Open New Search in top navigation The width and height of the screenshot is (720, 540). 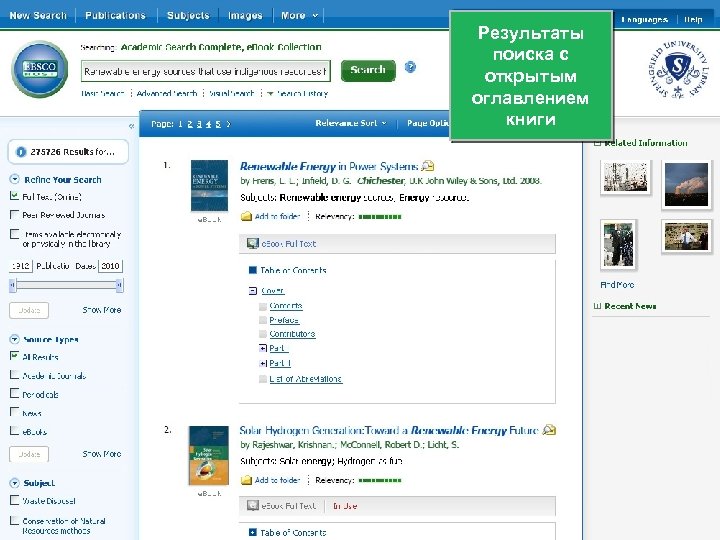(38, 15)
